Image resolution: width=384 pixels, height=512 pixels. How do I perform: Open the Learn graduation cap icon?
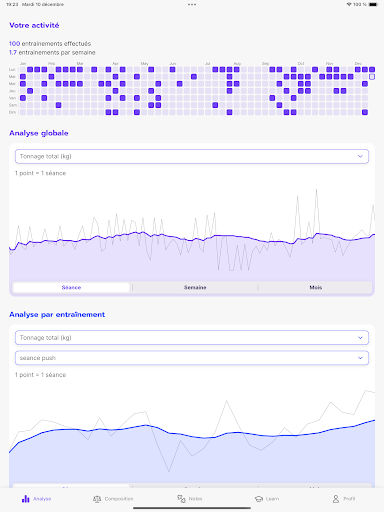click(259, 499)
